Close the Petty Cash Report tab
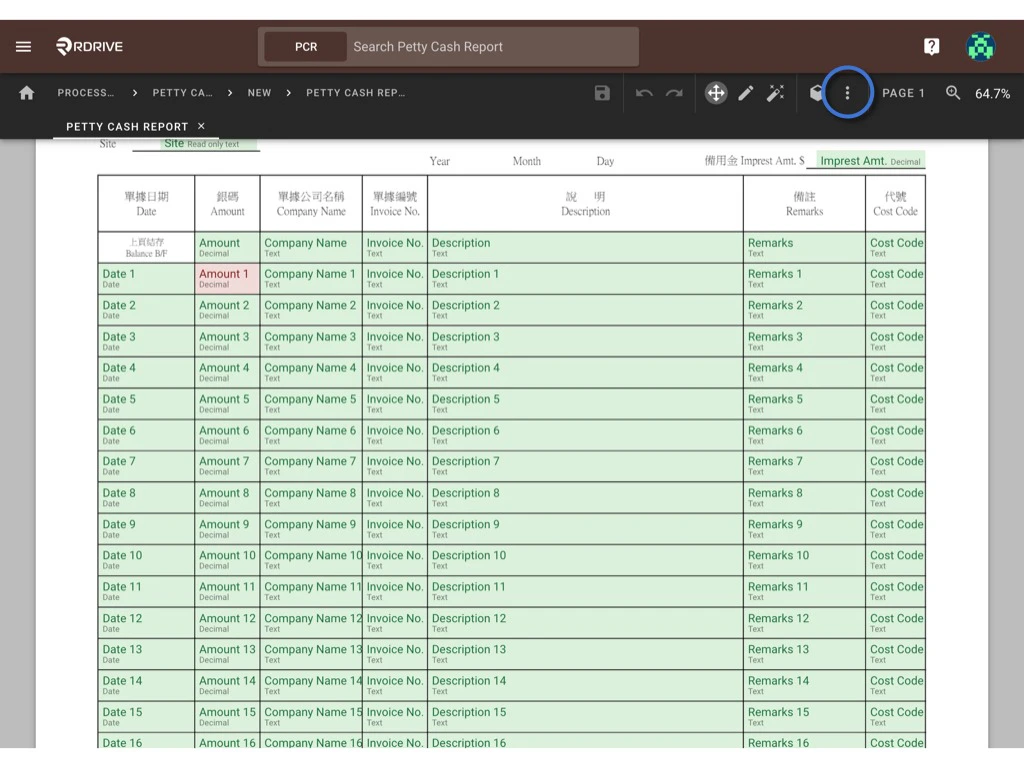 (201, 126)
